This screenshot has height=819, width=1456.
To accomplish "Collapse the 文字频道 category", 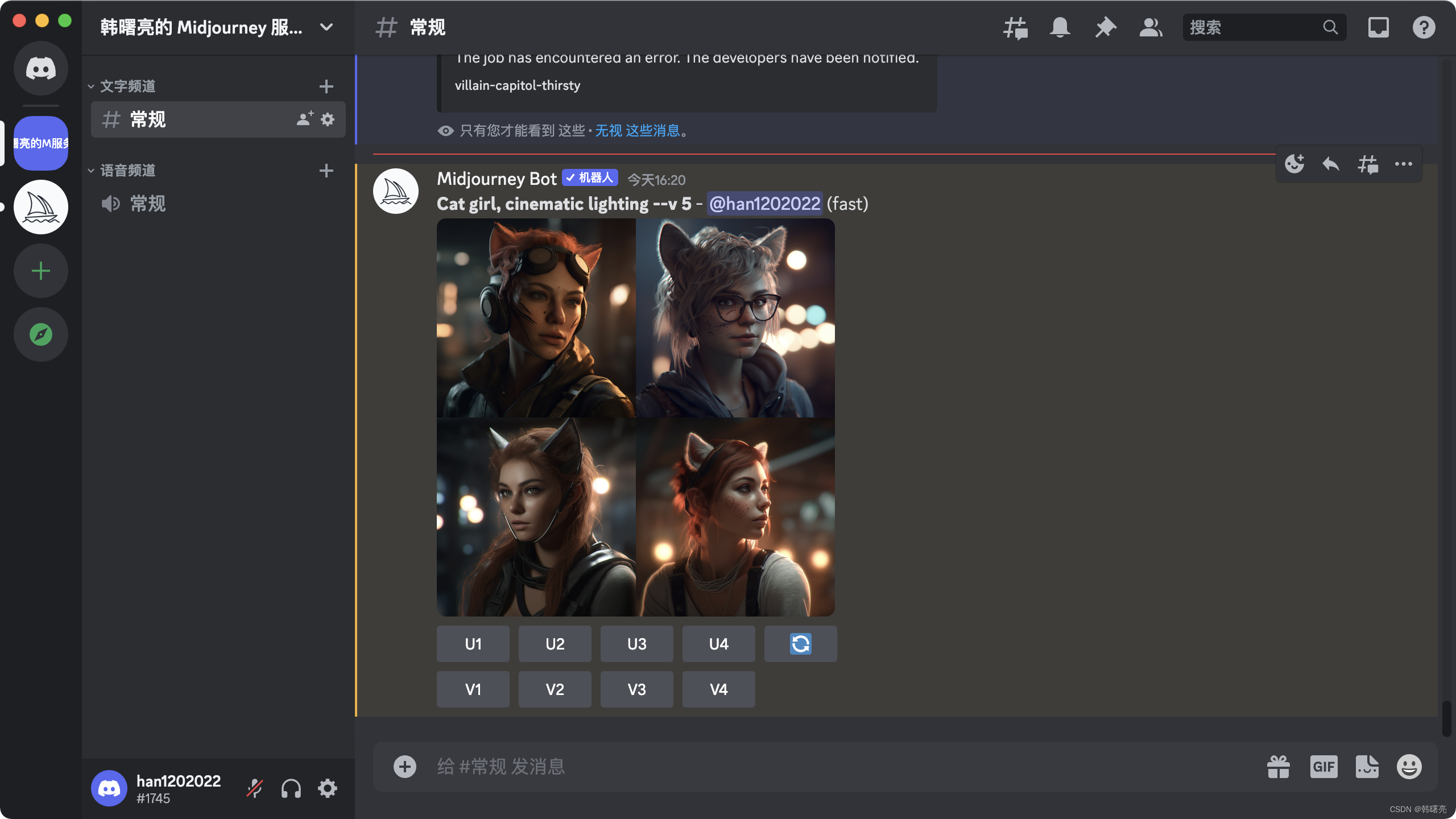I will tap(127, 86).
